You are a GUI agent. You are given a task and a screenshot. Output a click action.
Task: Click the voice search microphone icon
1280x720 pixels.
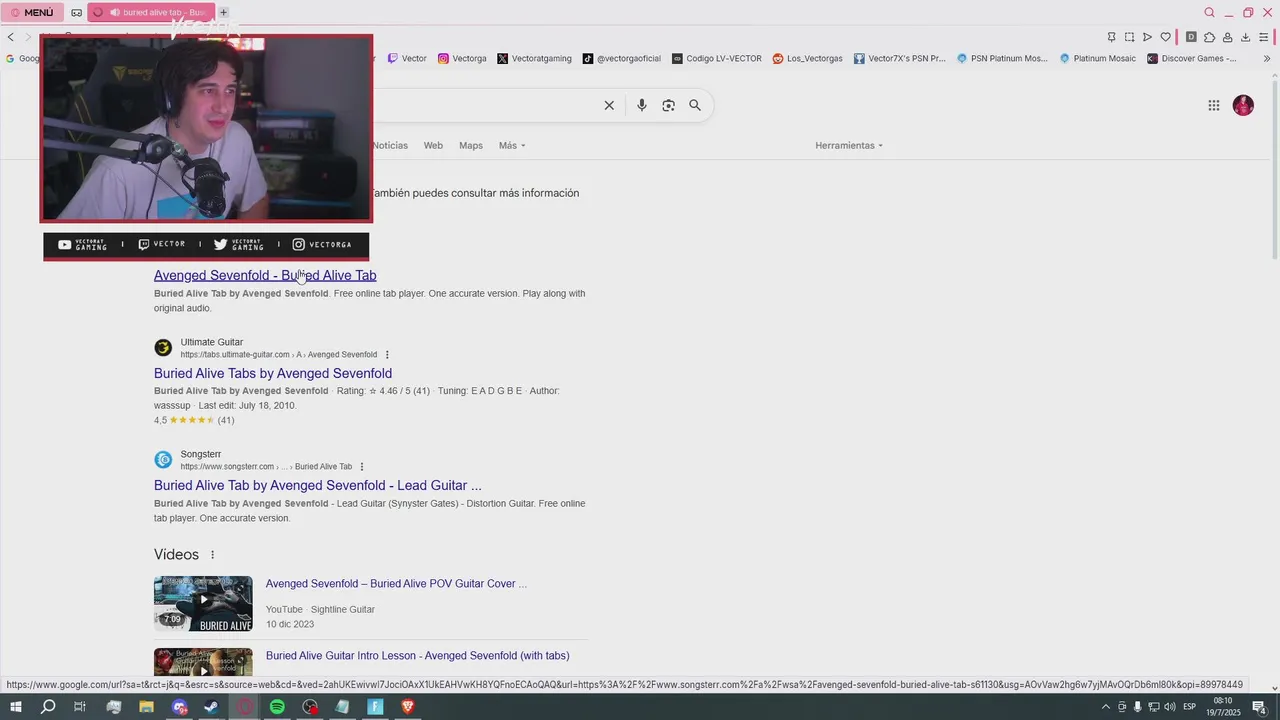click(642, 105)
